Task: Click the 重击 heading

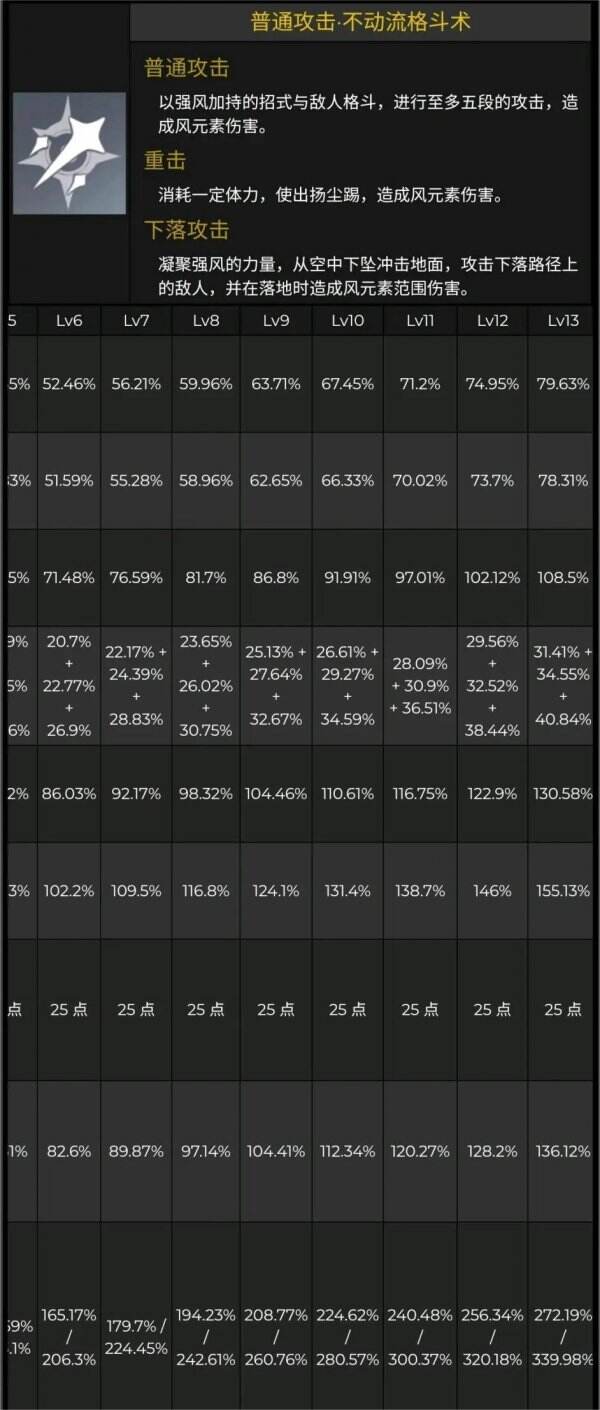Action: (165, 161)
